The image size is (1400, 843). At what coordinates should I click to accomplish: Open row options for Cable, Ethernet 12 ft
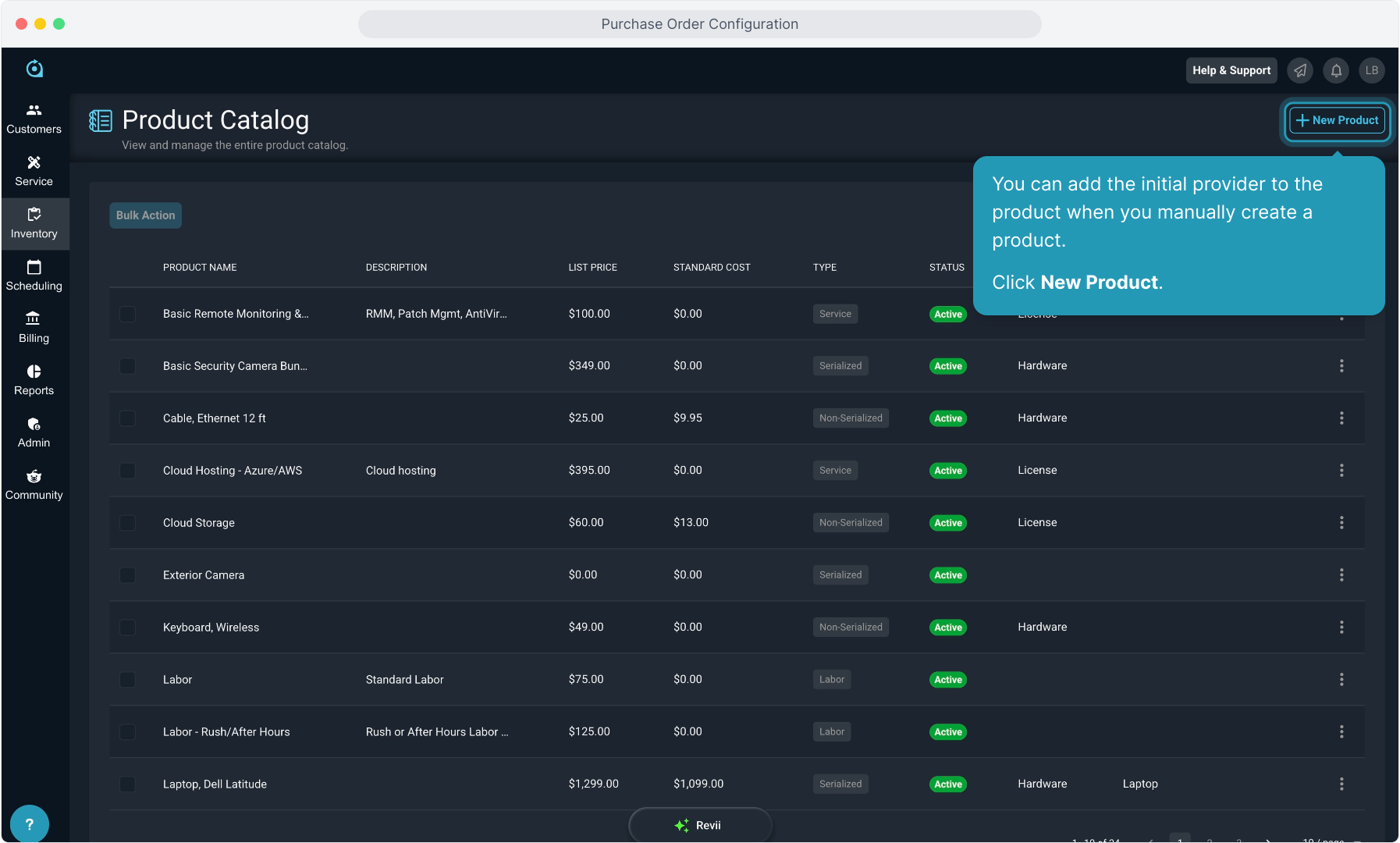click(1341, 418)
